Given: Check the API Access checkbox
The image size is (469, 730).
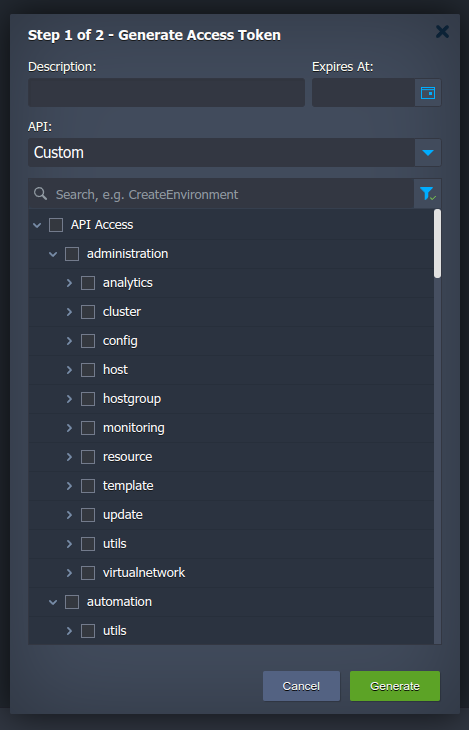Looking at the screenshot, I should 56,225.
